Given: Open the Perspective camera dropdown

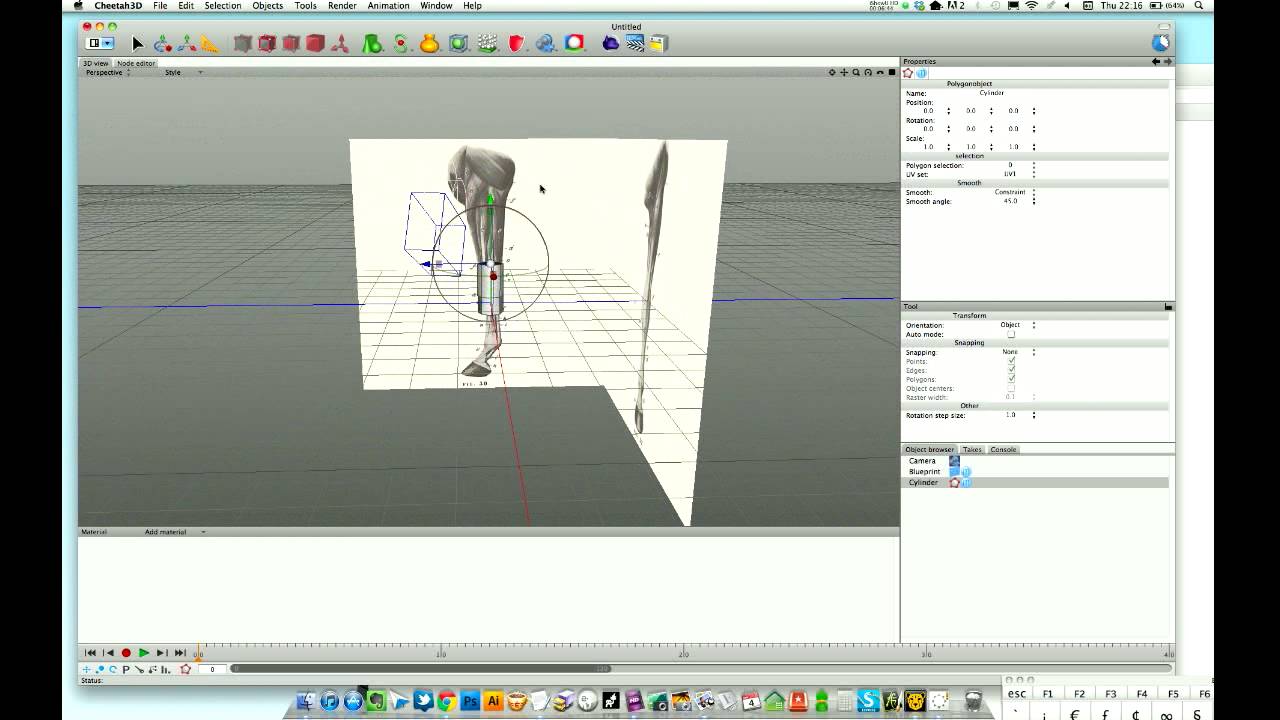Looking at the screenshot, I should tap(107, 72).
